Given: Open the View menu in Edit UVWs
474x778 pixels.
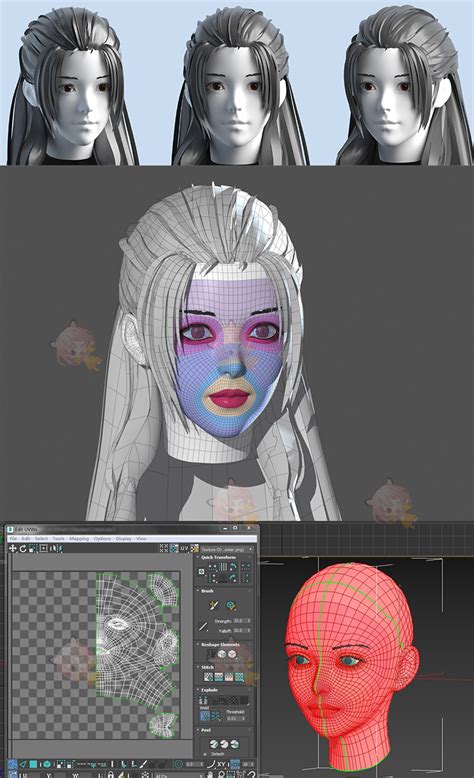Looking at the screenshot, I should click(x=141, y=539).
